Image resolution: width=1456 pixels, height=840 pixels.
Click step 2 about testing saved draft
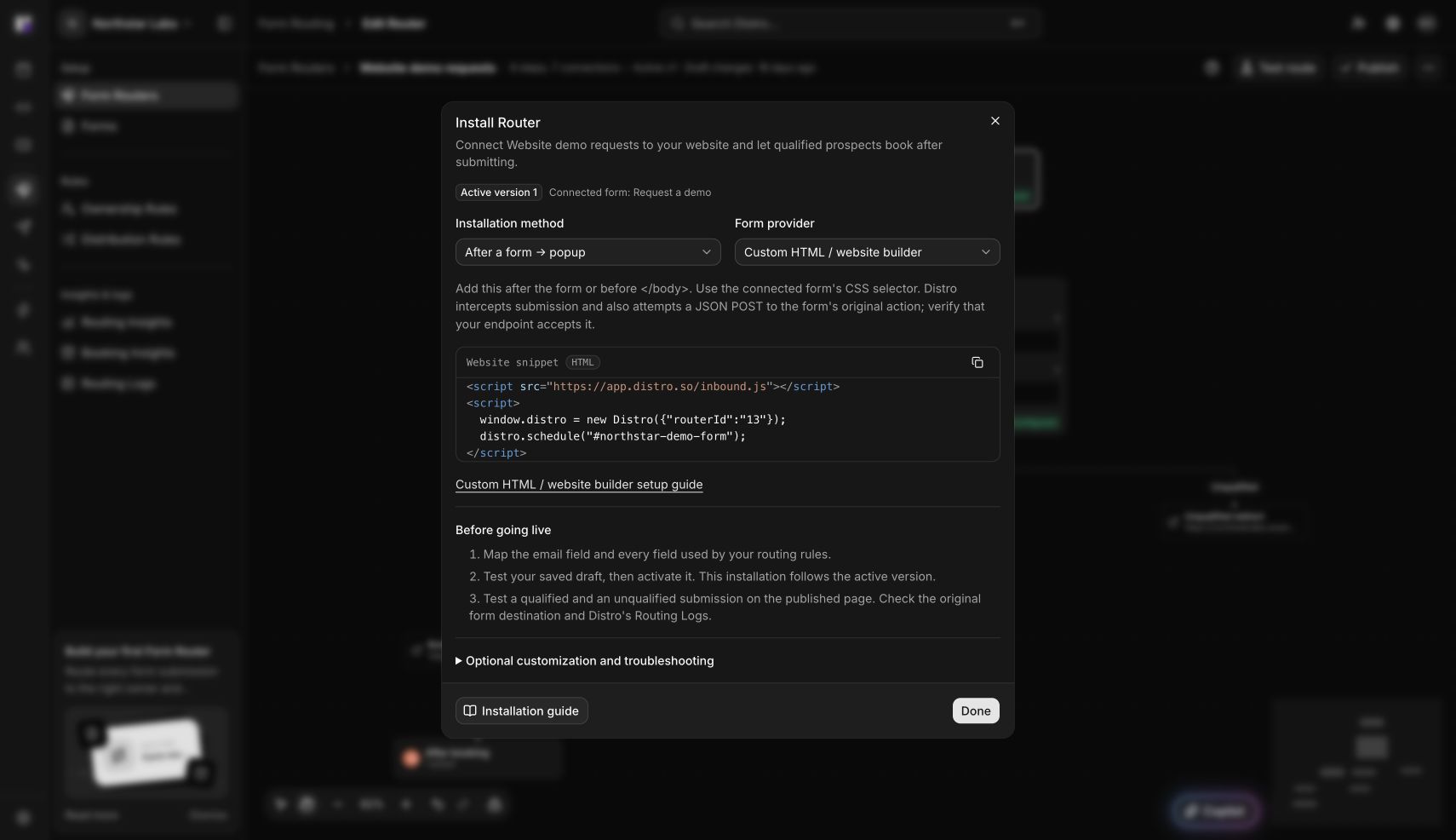coord(702,577)
